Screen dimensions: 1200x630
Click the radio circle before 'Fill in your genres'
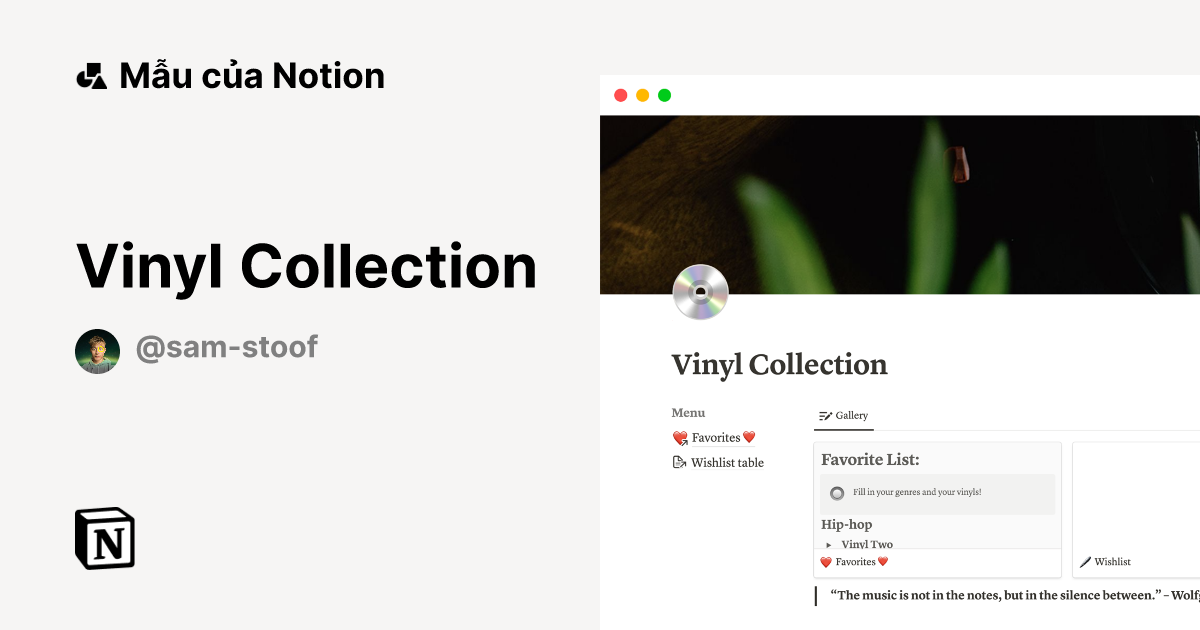pyautogui.click(x=836, y=493)
